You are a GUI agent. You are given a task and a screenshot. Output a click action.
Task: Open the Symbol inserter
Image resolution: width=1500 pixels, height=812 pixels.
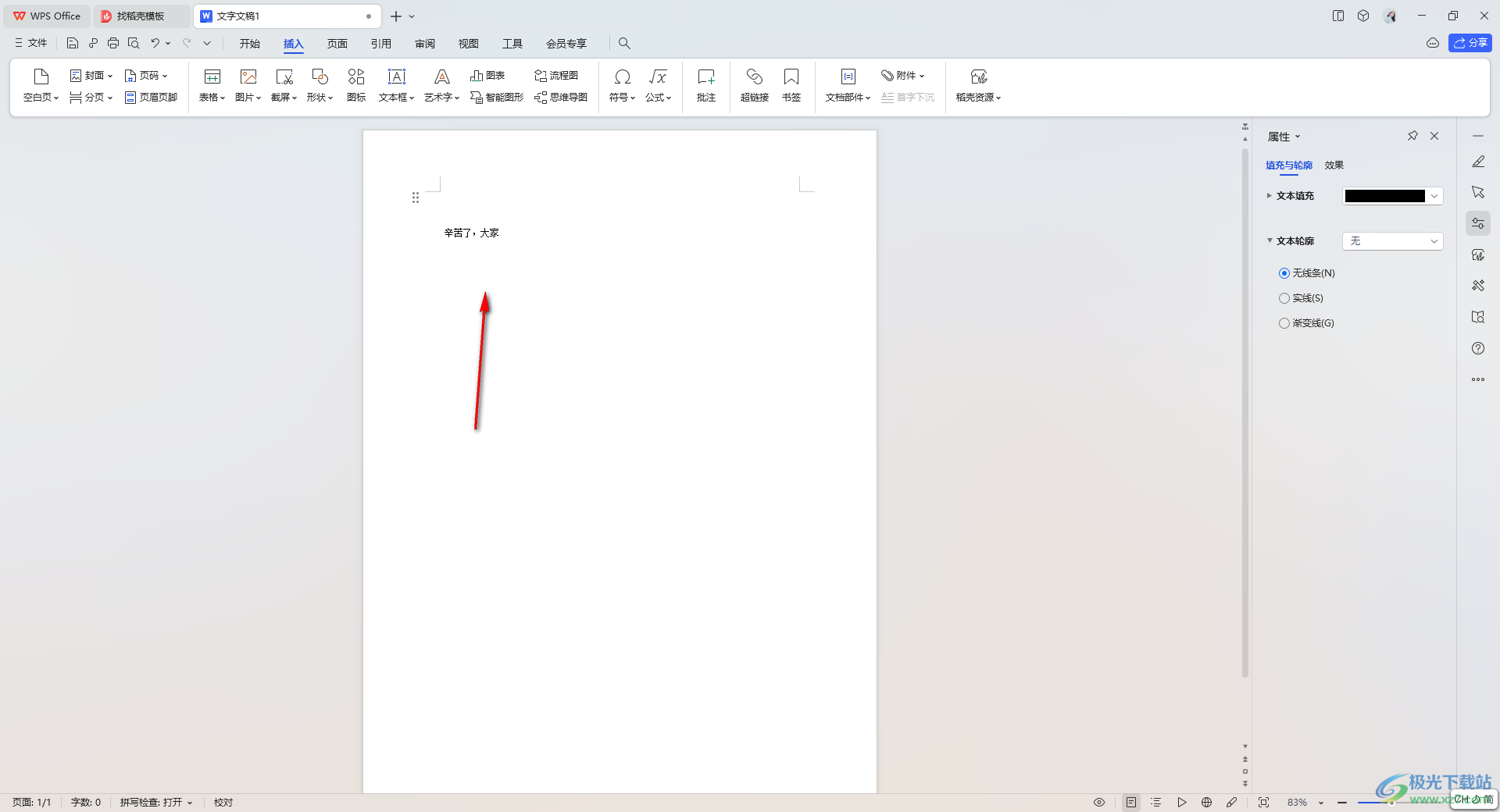click(x=622, y=85)
